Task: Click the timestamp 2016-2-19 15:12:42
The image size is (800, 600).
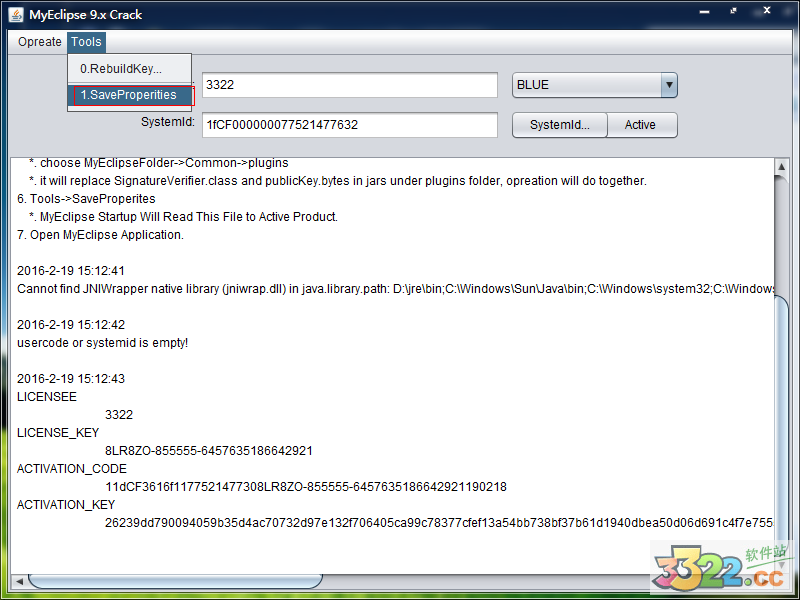Action: coord(71,325)
